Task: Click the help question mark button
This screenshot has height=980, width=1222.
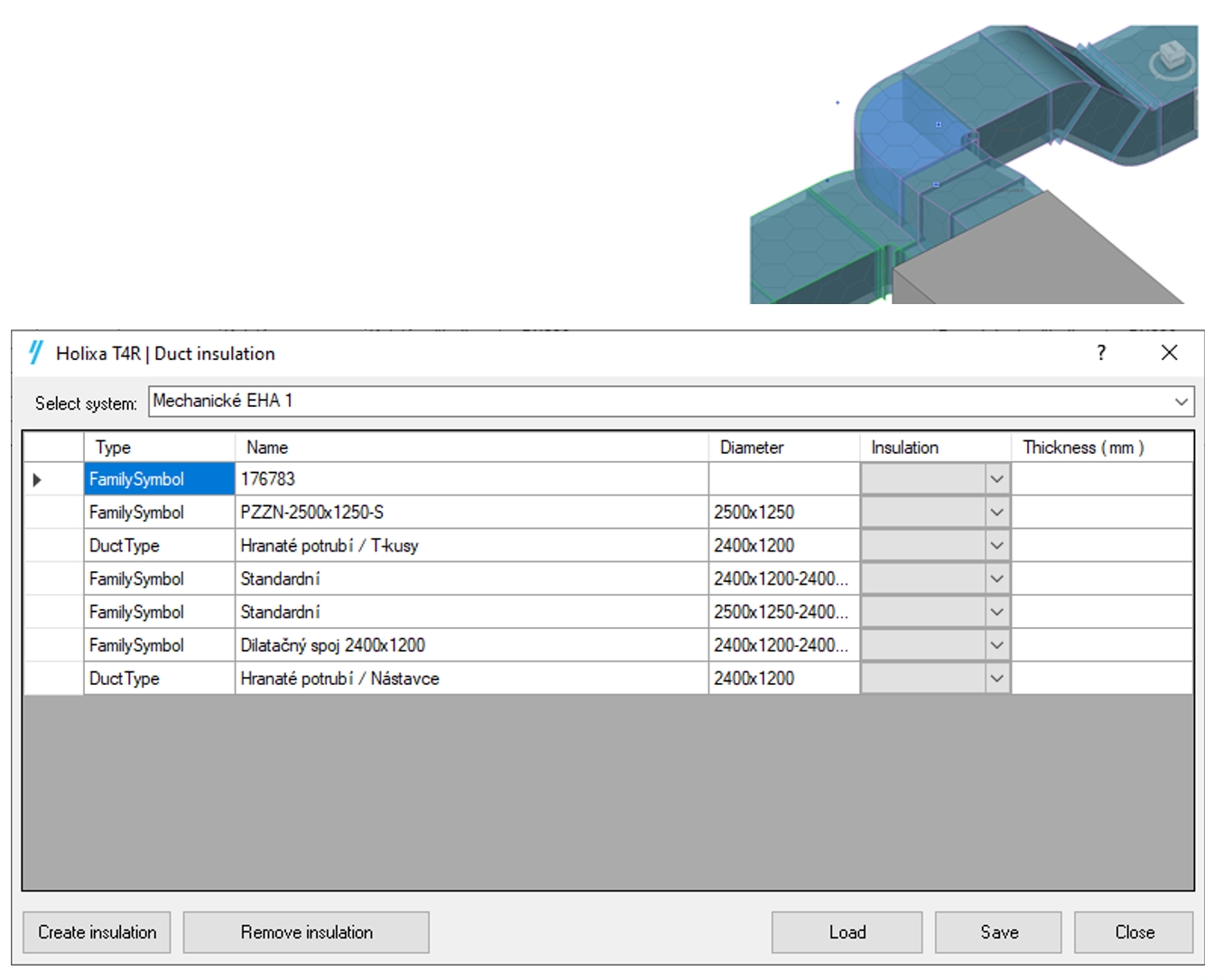Action: click(x=1100, y=353)
